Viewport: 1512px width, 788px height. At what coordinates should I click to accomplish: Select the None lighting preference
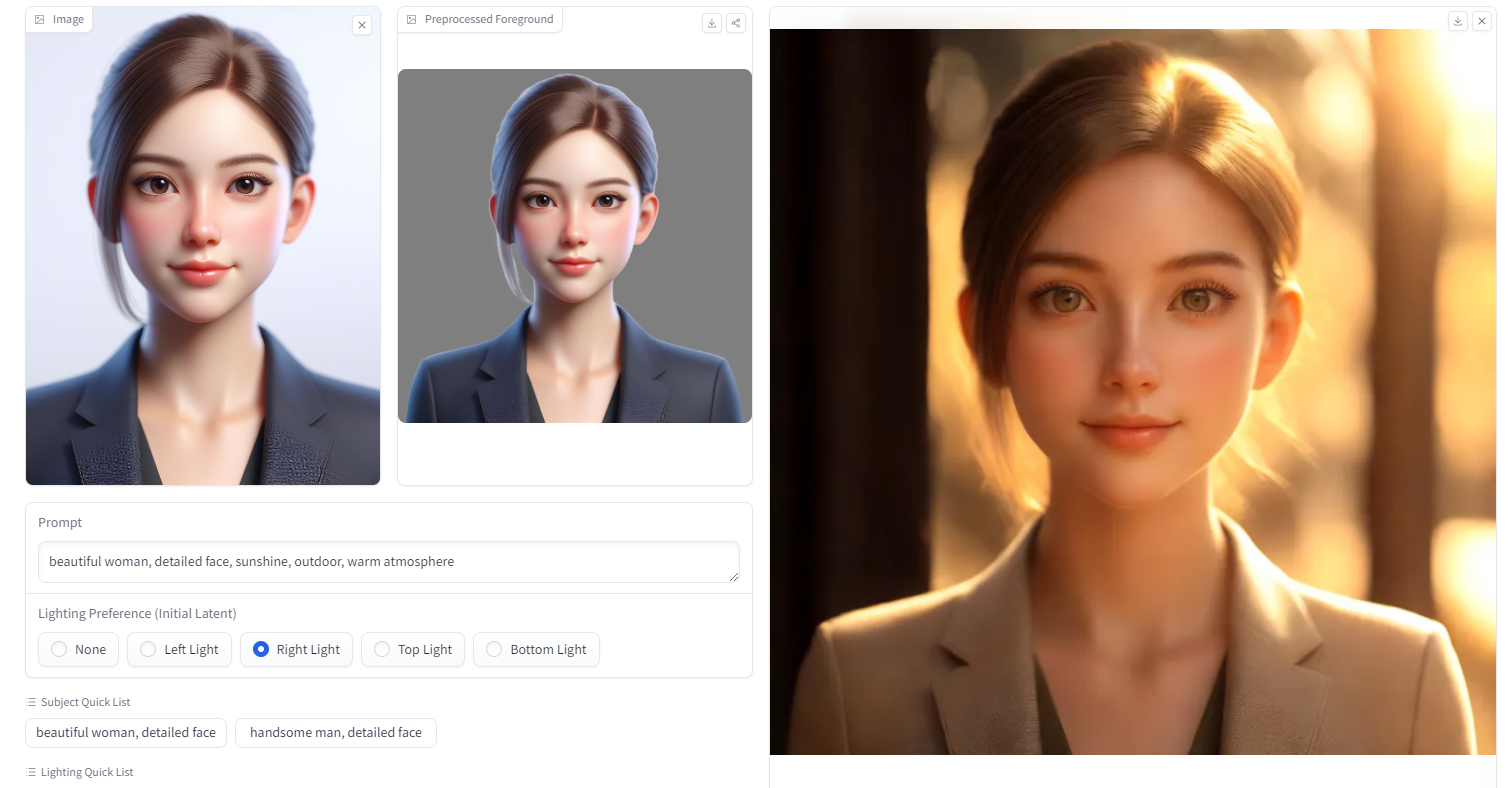click(59, 649)
